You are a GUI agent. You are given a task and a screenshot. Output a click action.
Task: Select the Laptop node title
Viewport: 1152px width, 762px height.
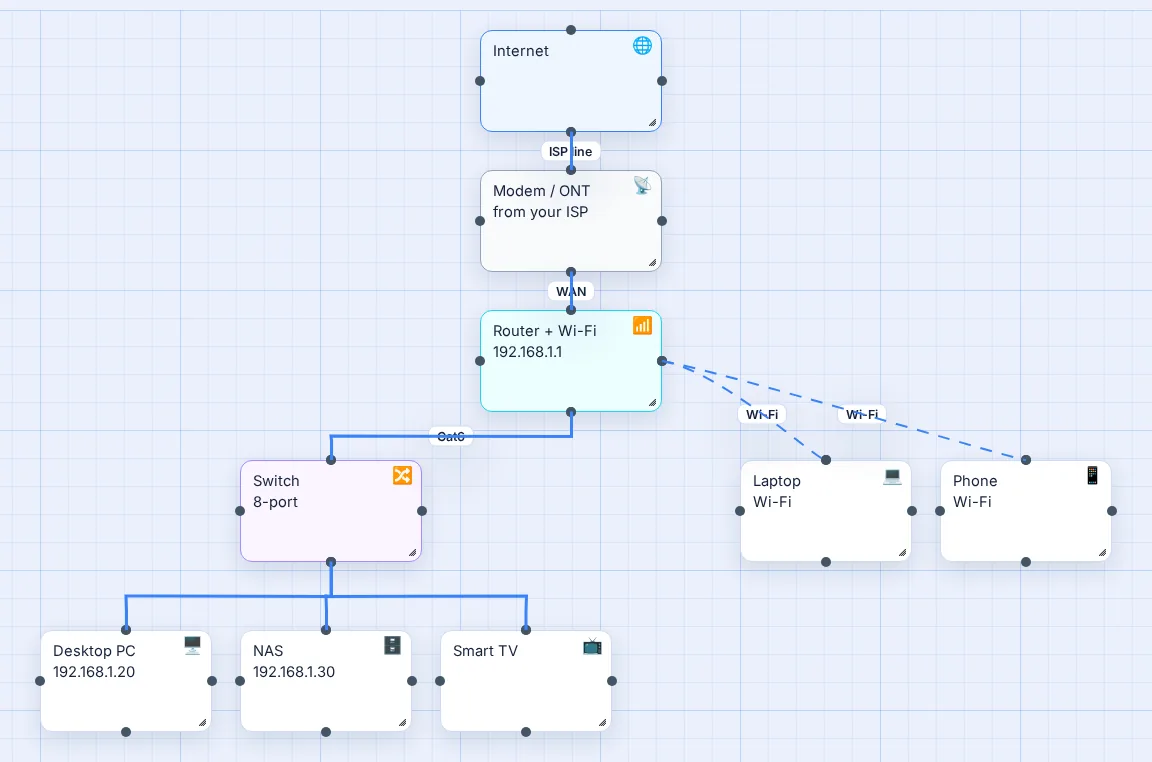point(776,481)
